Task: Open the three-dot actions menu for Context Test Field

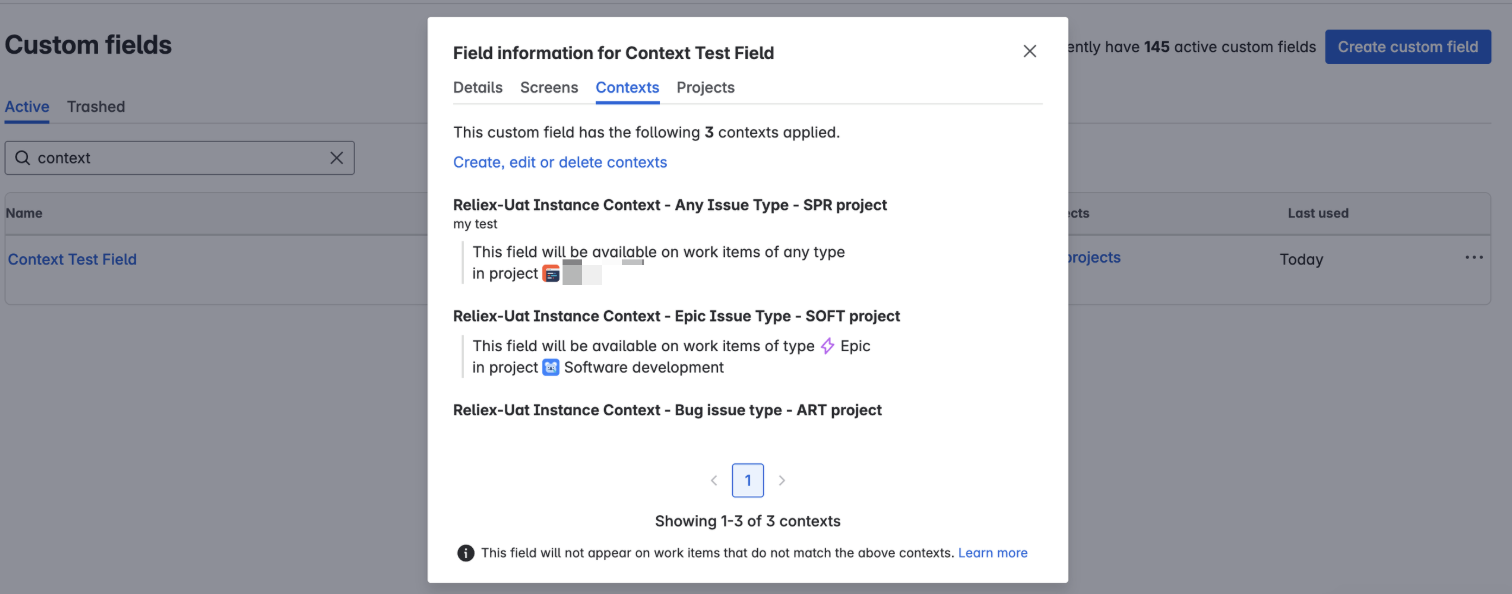Action: point(1473,258)
